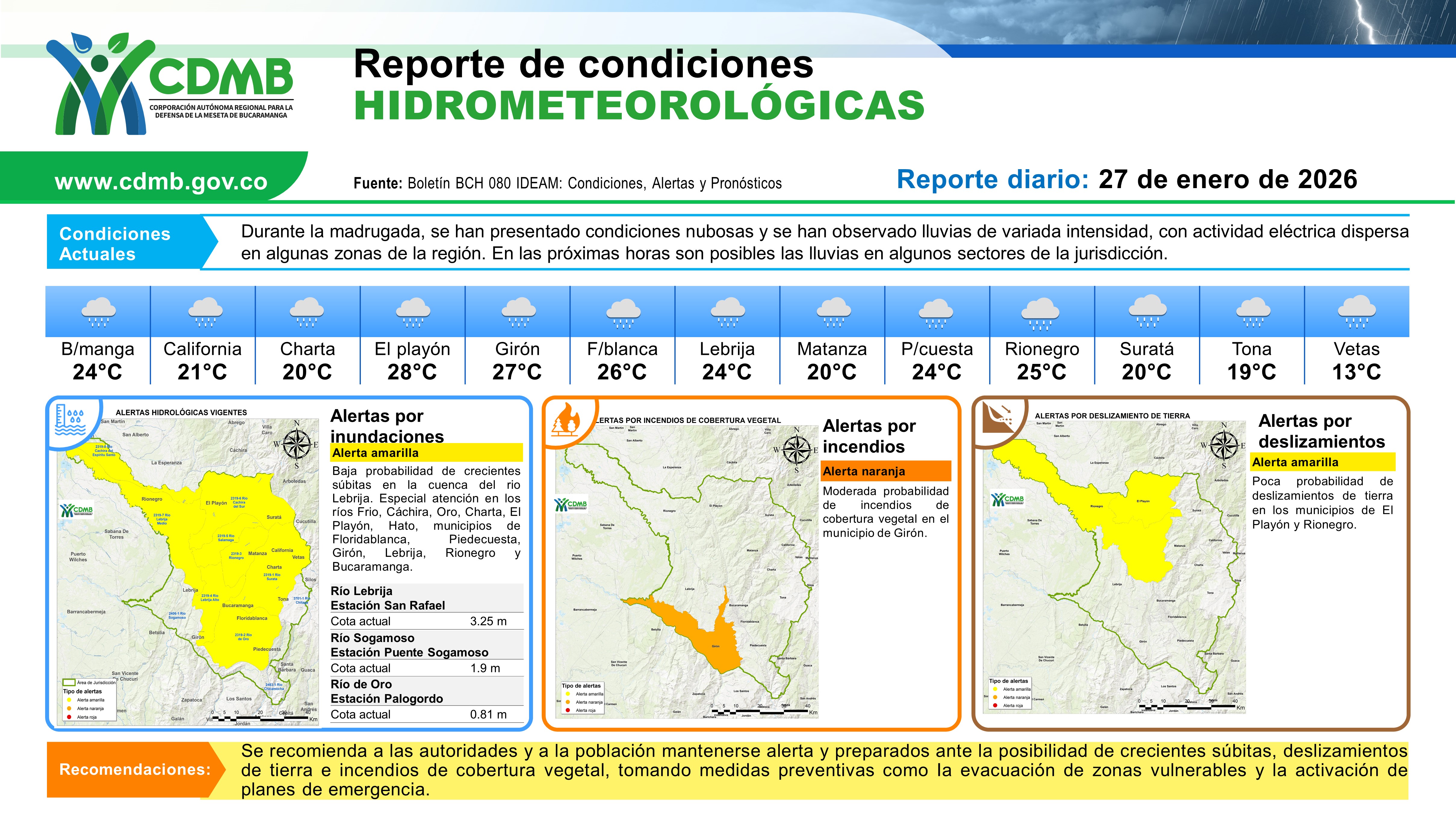Select the yellow Alerta amarilla flood banner
1456x819 pixels.
click(427, 453)
